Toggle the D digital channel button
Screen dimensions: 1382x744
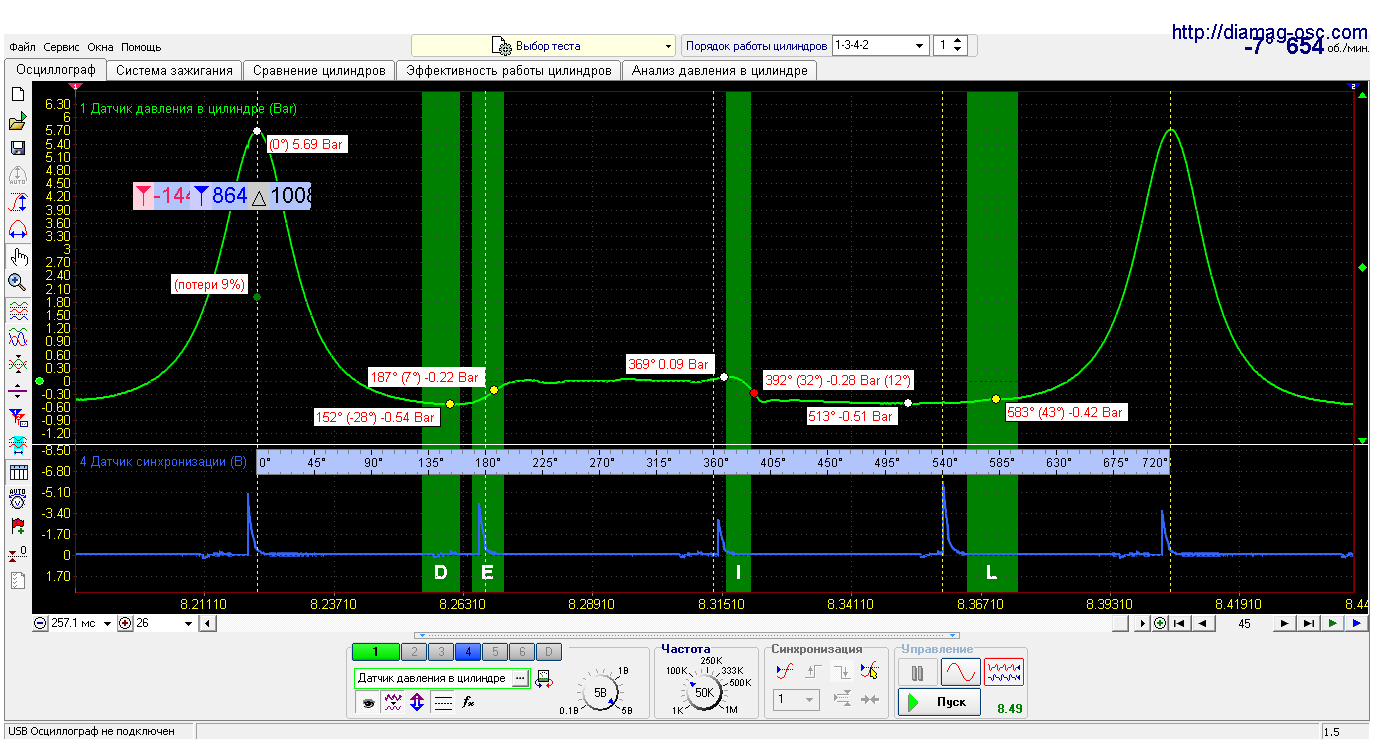click(550, 652)
